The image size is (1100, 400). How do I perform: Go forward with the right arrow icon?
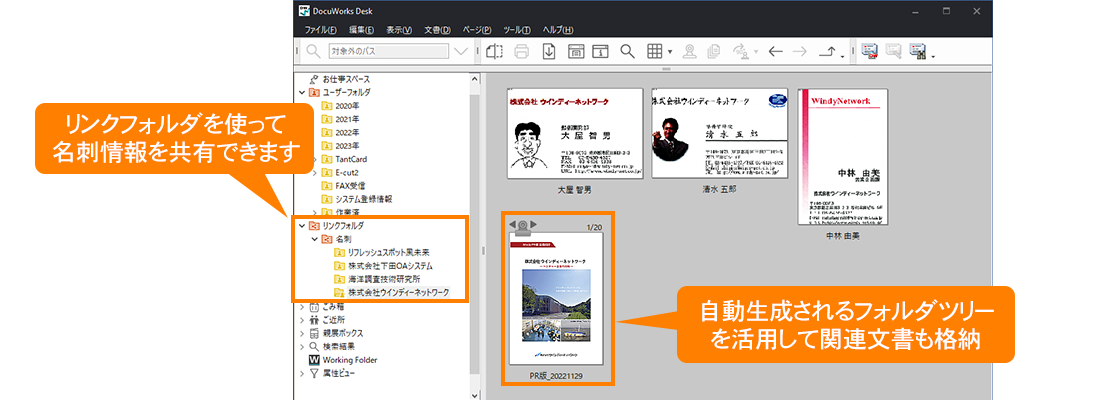pyautogui.click(x=800, y=51)
